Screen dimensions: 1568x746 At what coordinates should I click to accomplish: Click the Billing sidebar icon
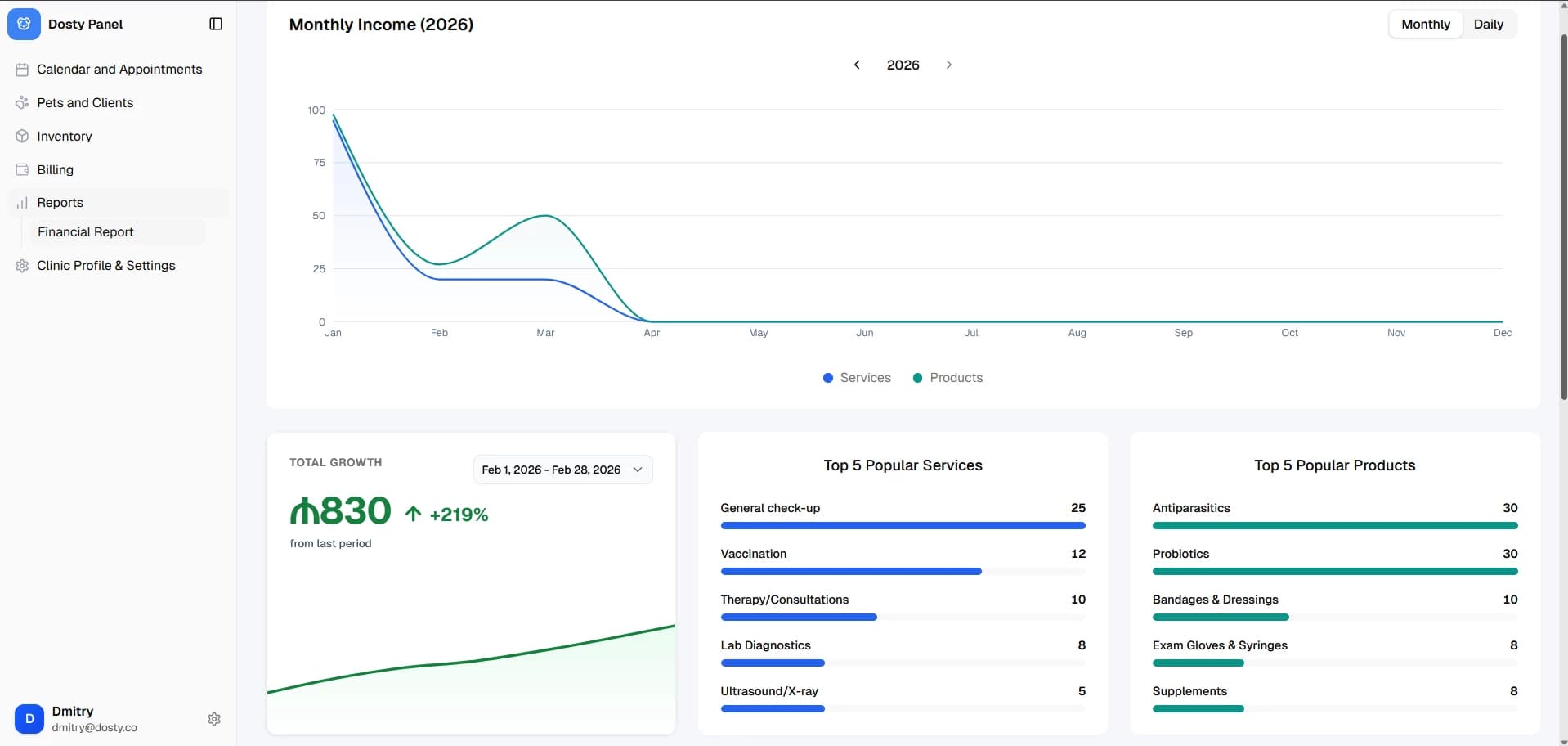click(x=22, y=169)
